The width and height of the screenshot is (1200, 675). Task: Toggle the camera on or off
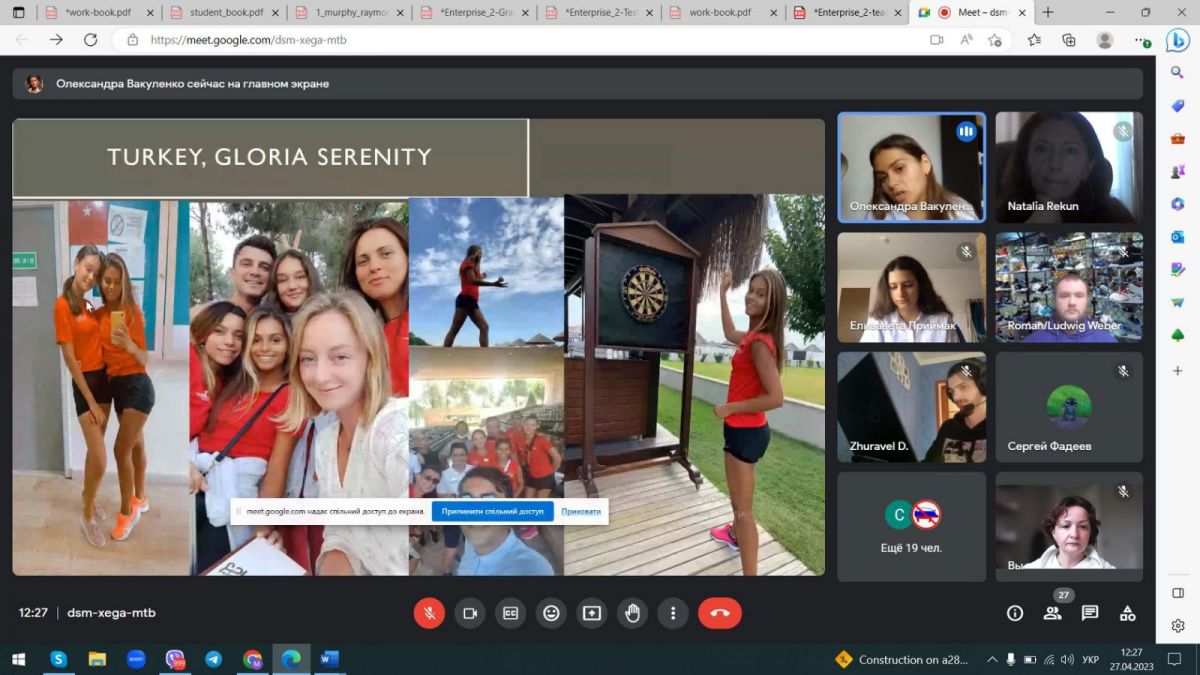click(x=470, y=613)
